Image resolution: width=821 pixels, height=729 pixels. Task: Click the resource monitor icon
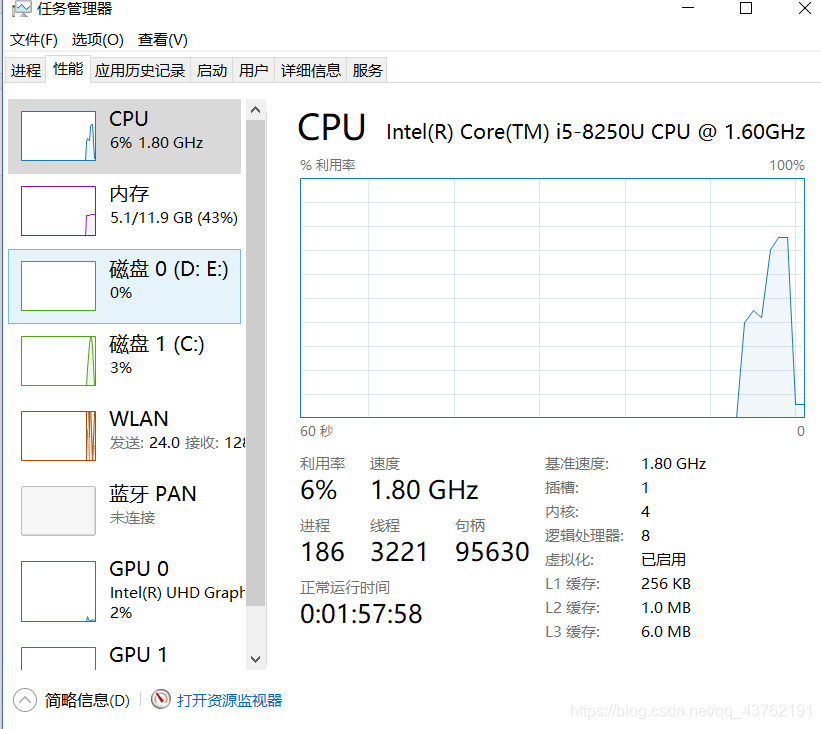coord(161,699)
